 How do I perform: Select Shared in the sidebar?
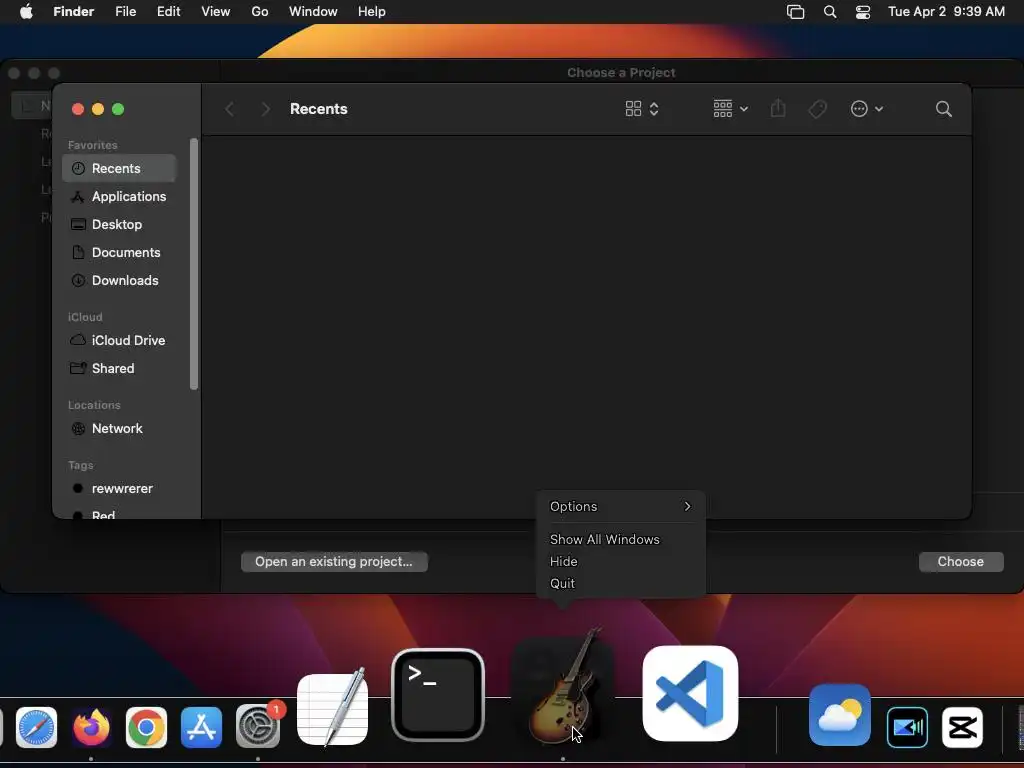click(119, 369)
